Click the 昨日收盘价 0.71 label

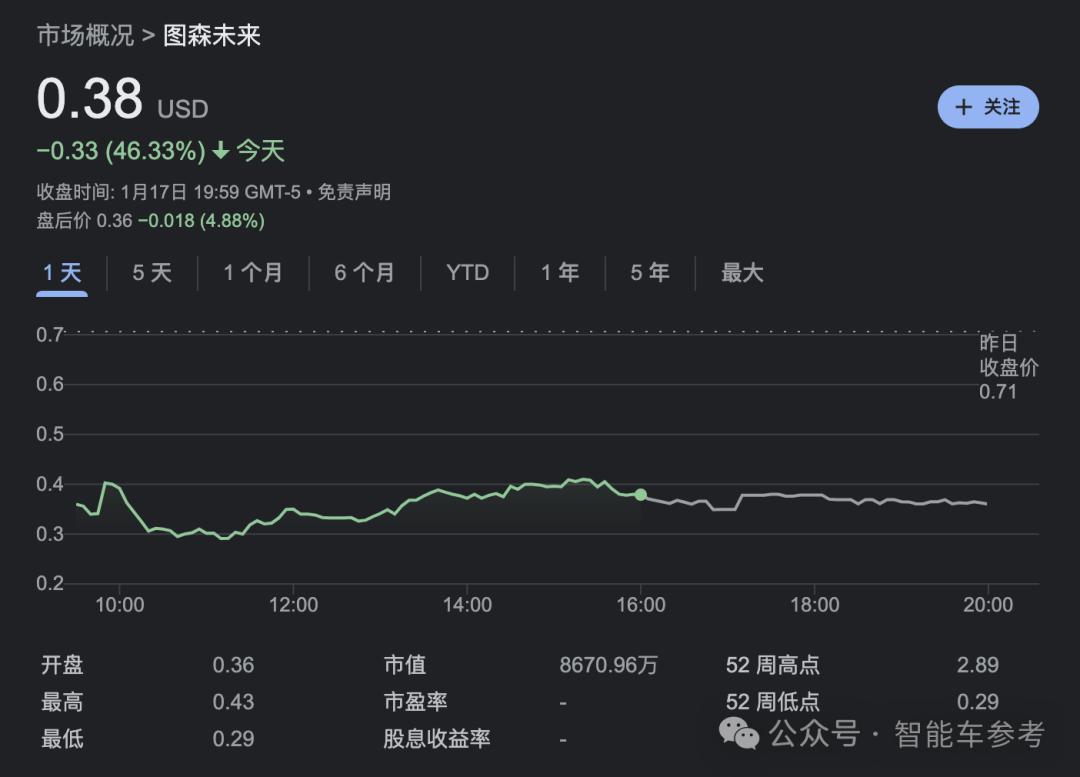1008,367
